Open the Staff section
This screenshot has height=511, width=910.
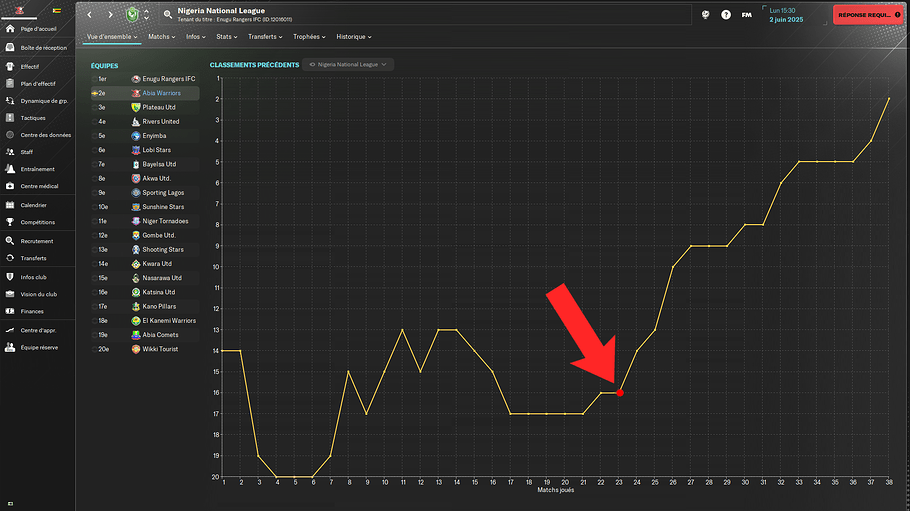pyautogui.click(x=27, y=152)
